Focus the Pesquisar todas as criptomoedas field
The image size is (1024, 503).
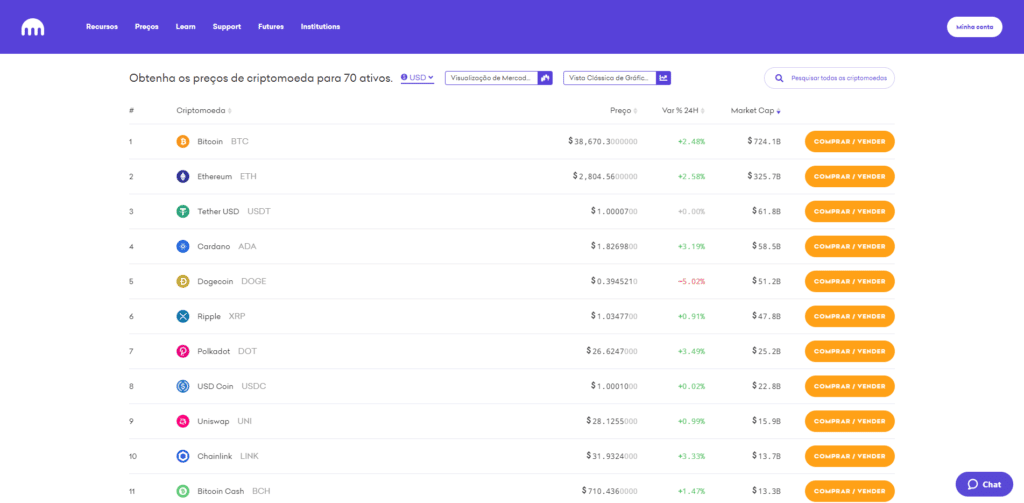click(x=829, y=78)
